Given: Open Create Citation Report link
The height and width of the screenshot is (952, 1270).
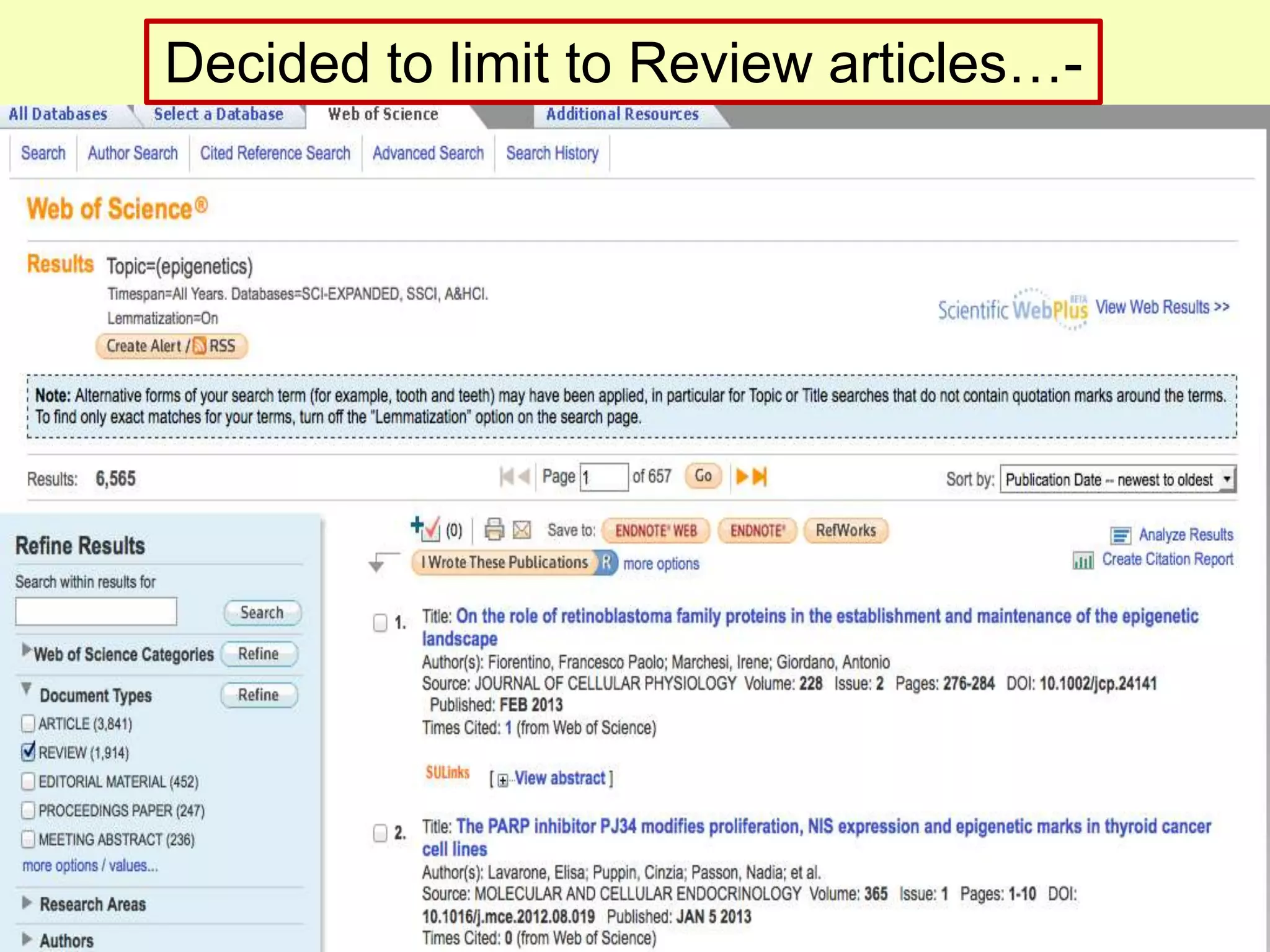Looking at the screenshot, I should (1168, 560).
